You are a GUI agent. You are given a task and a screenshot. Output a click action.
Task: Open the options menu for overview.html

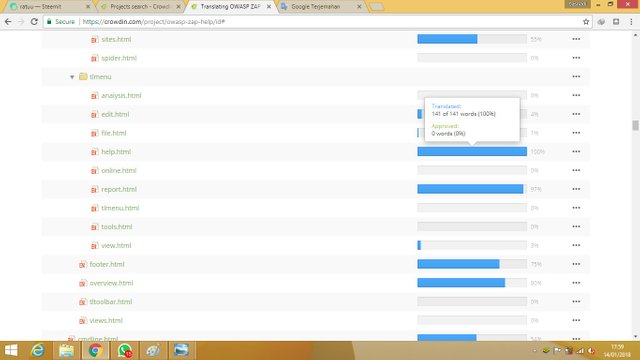(576, 283)
